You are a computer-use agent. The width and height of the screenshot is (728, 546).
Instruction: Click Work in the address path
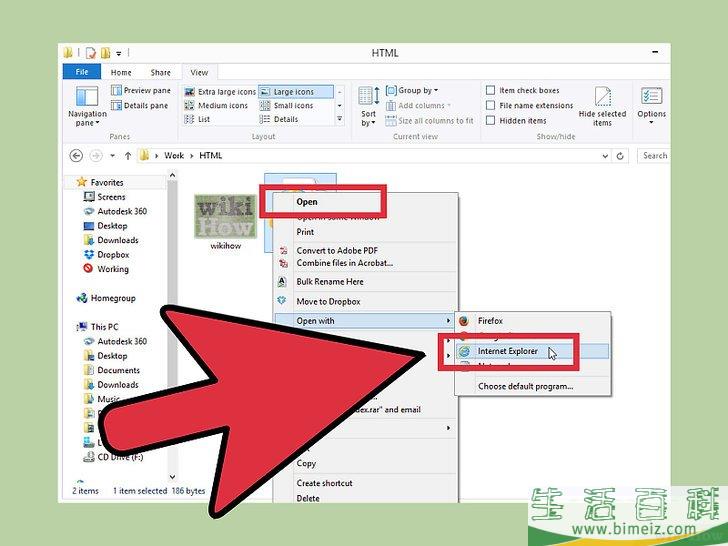pyautogui.click(x=174, y=156)
